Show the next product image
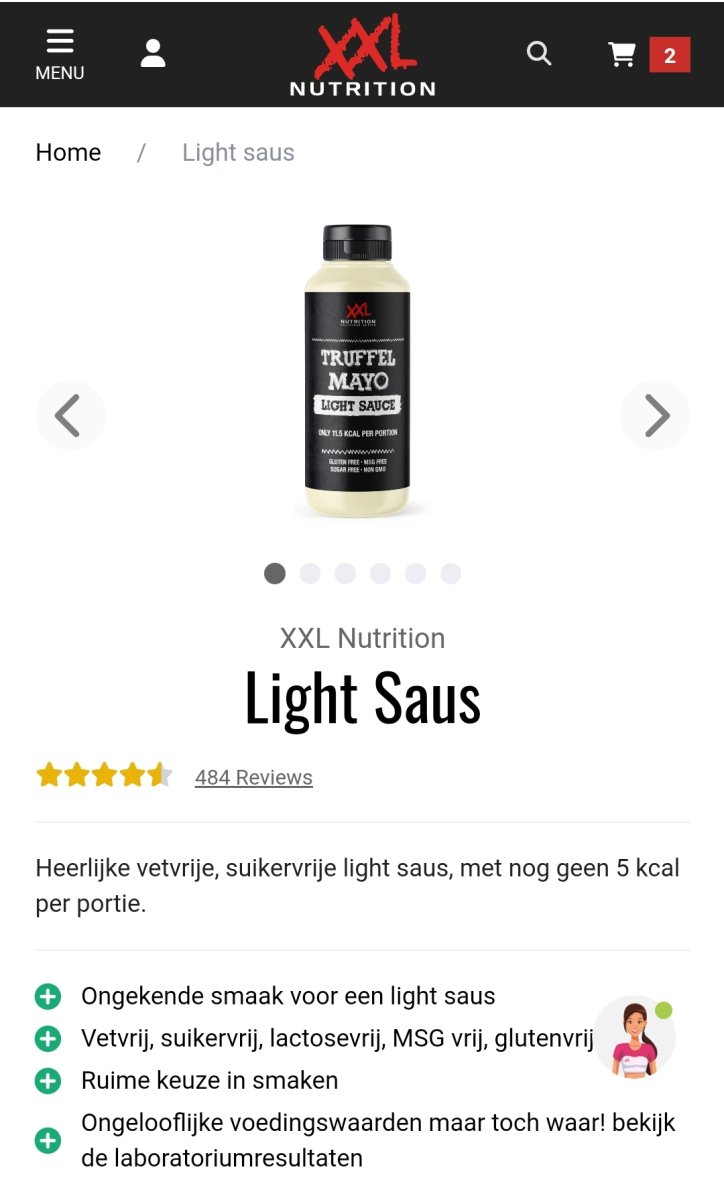The width and height of the screenshot is (724, 1200). click(655, 415)
